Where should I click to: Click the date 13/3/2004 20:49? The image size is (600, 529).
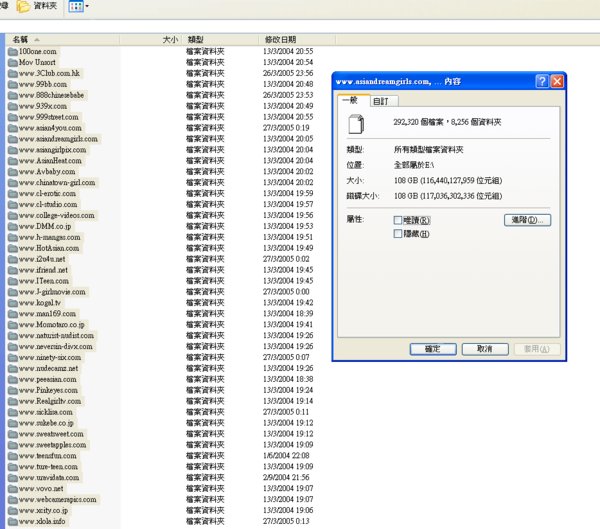pos(288,106)
